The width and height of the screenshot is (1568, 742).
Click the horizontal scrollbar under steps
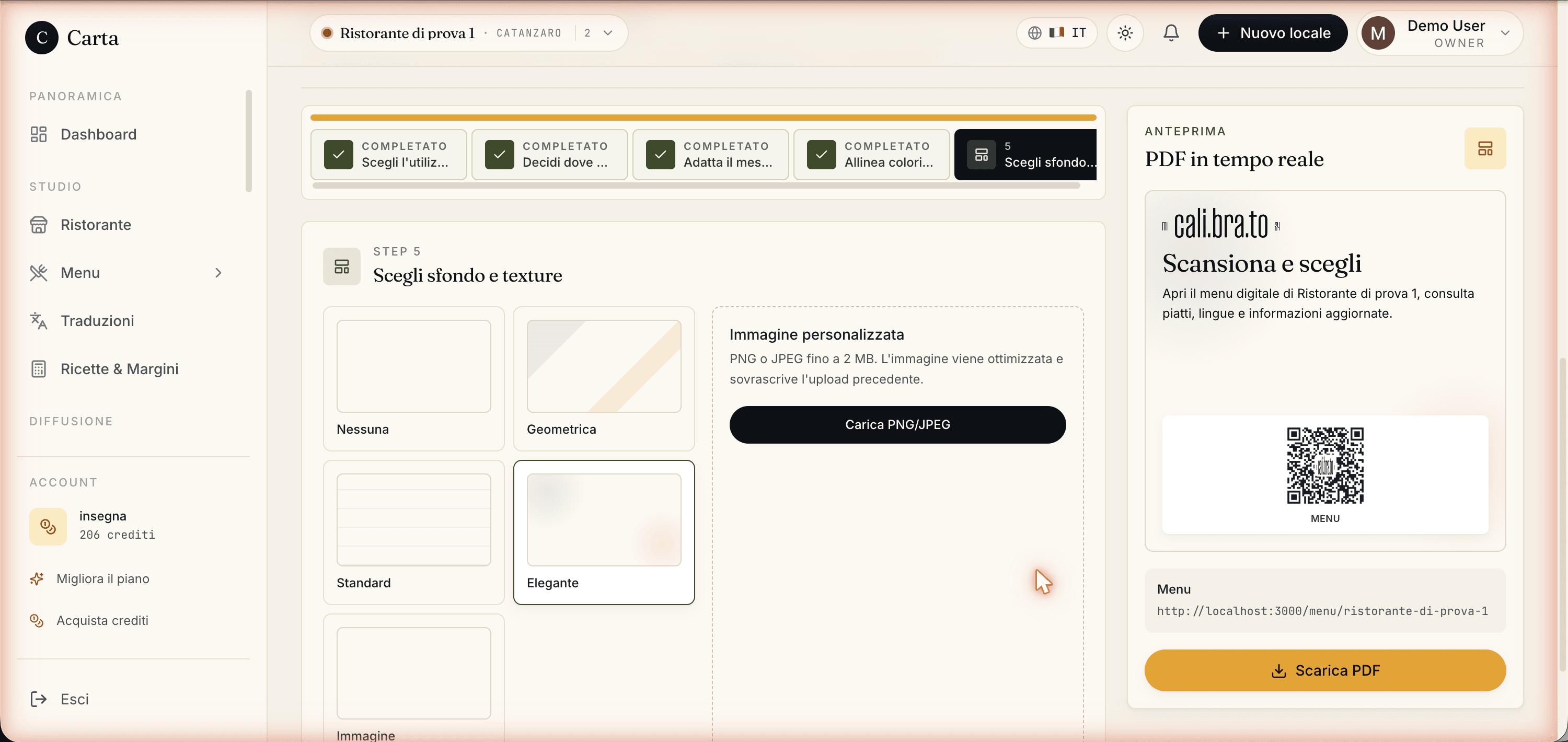[x=696, y=185]
